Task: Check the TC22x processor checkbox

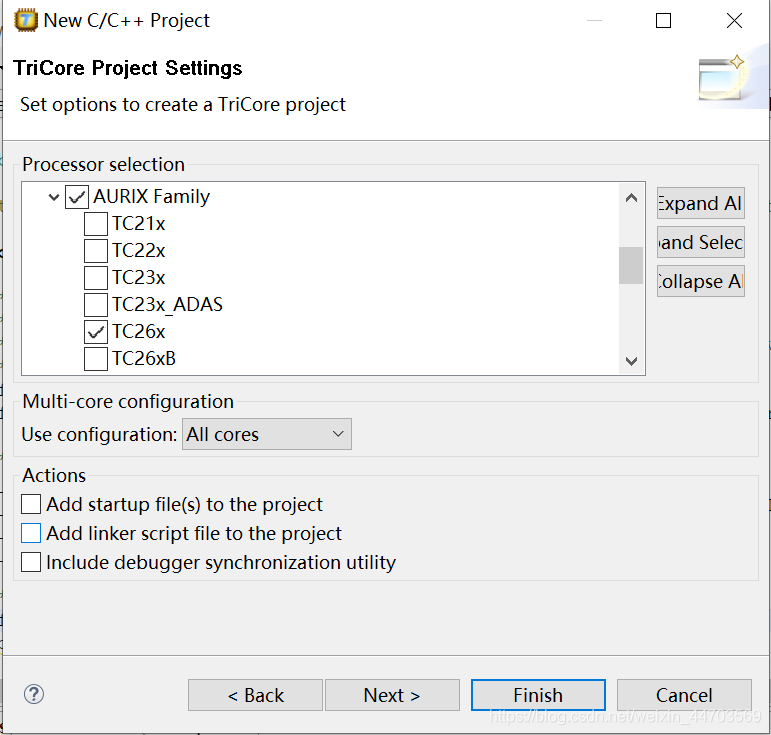Action: (96, 251)
